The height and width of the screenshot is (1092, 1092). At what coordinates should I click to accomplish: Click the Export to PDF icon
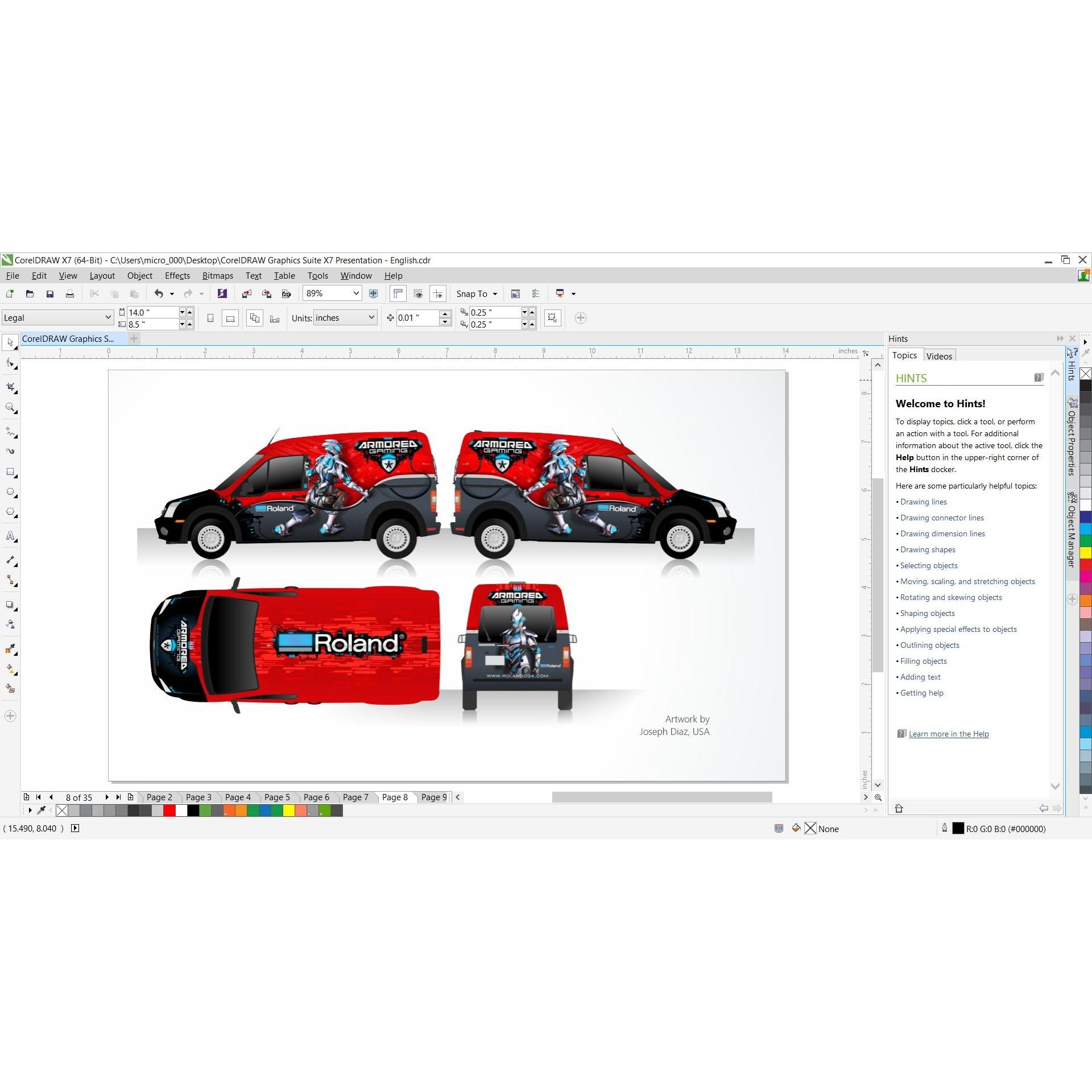point(286,293)
